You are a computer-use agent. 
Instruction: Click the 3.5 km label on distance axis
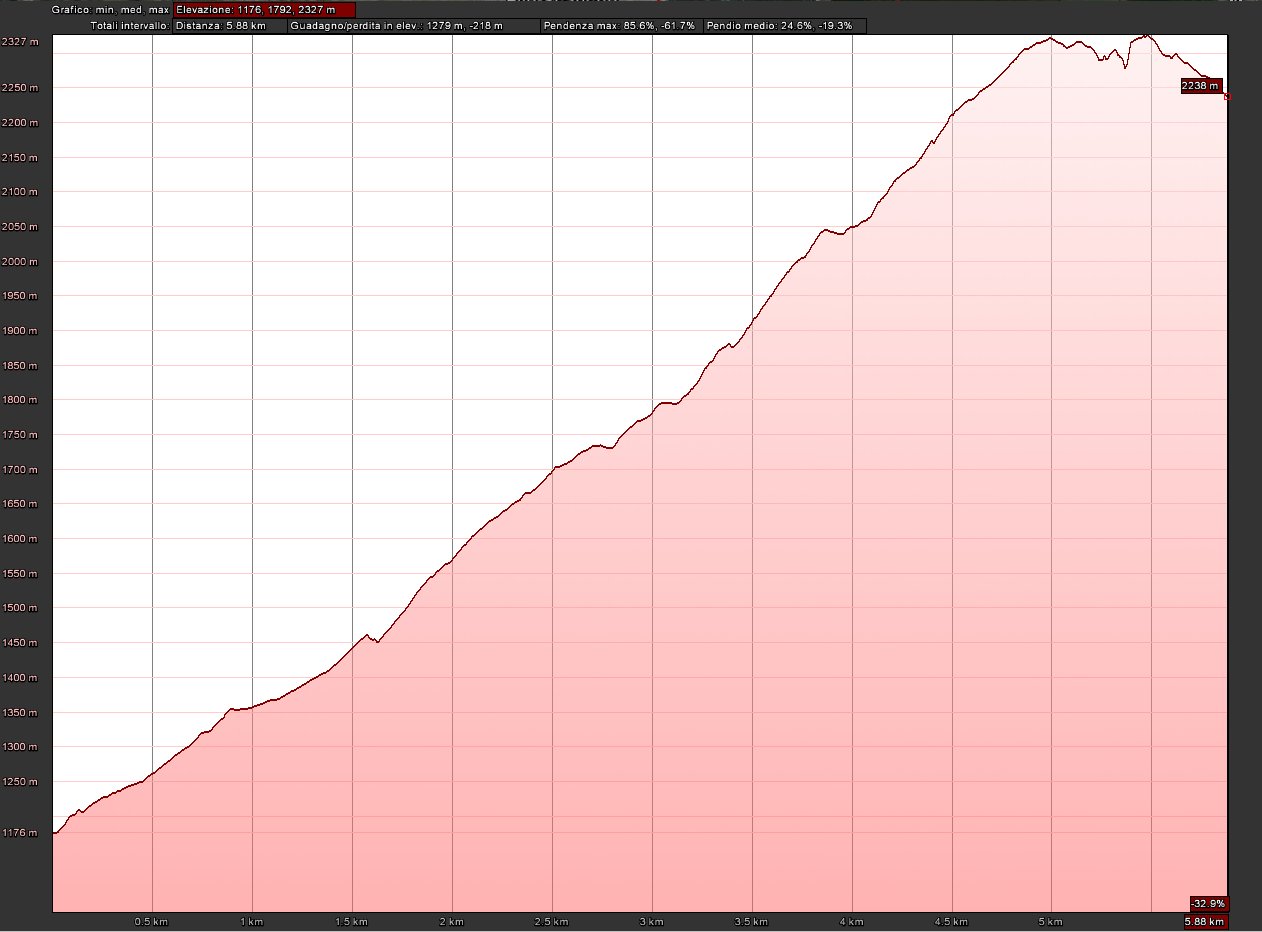coord(751,921)
